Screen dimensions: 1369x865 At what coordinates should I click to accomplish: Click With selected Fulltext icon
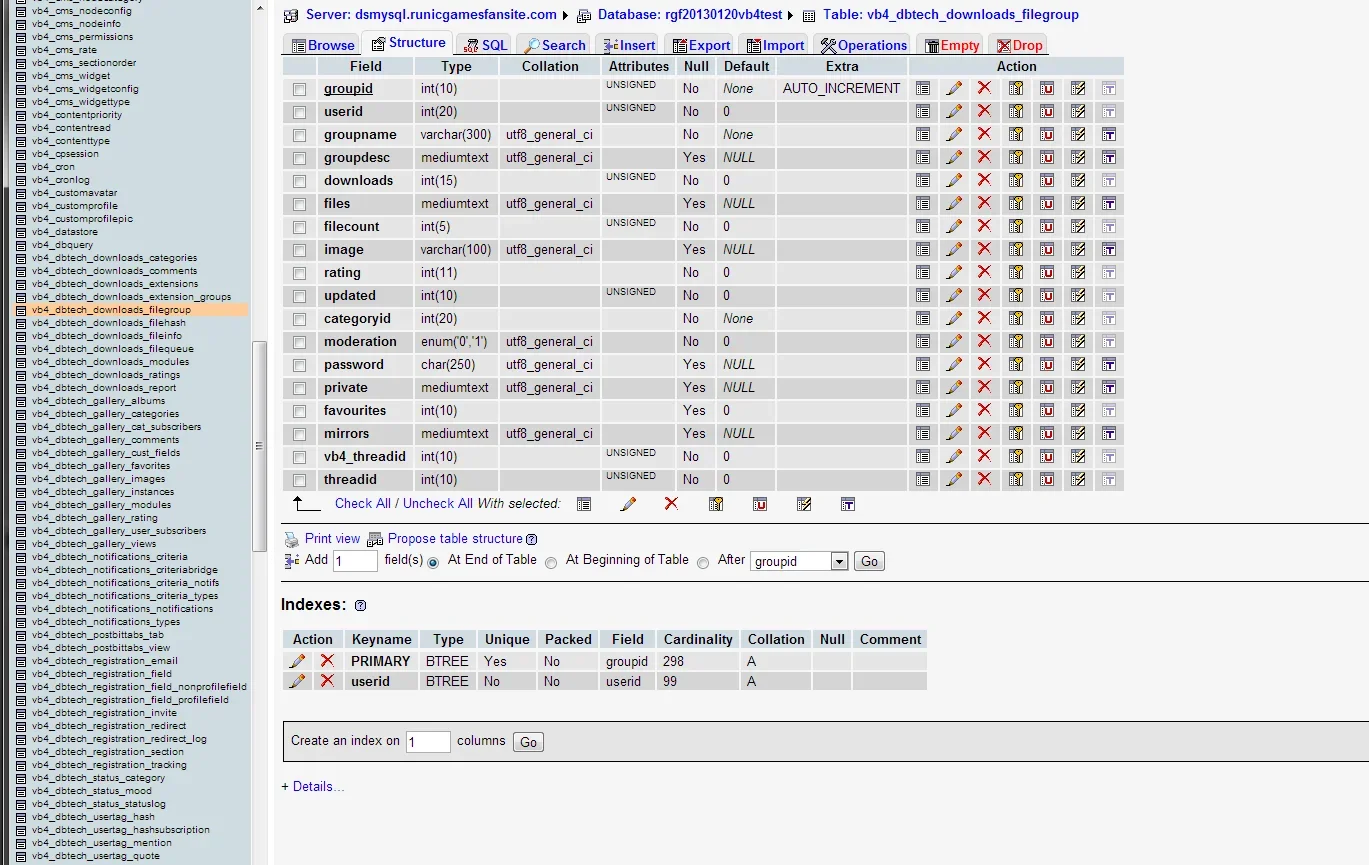pyautogui.click(x=848, y=504)
